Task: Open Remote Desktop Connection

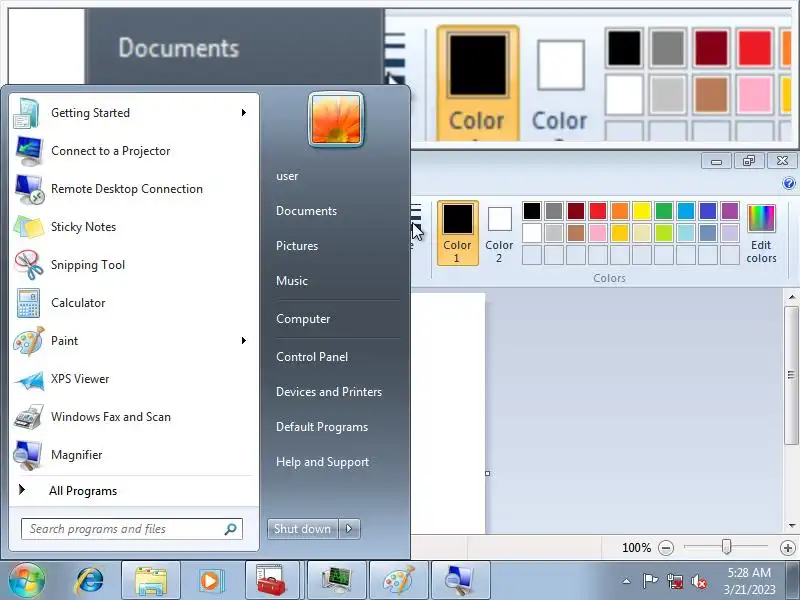Action: [x=133, y=189]
